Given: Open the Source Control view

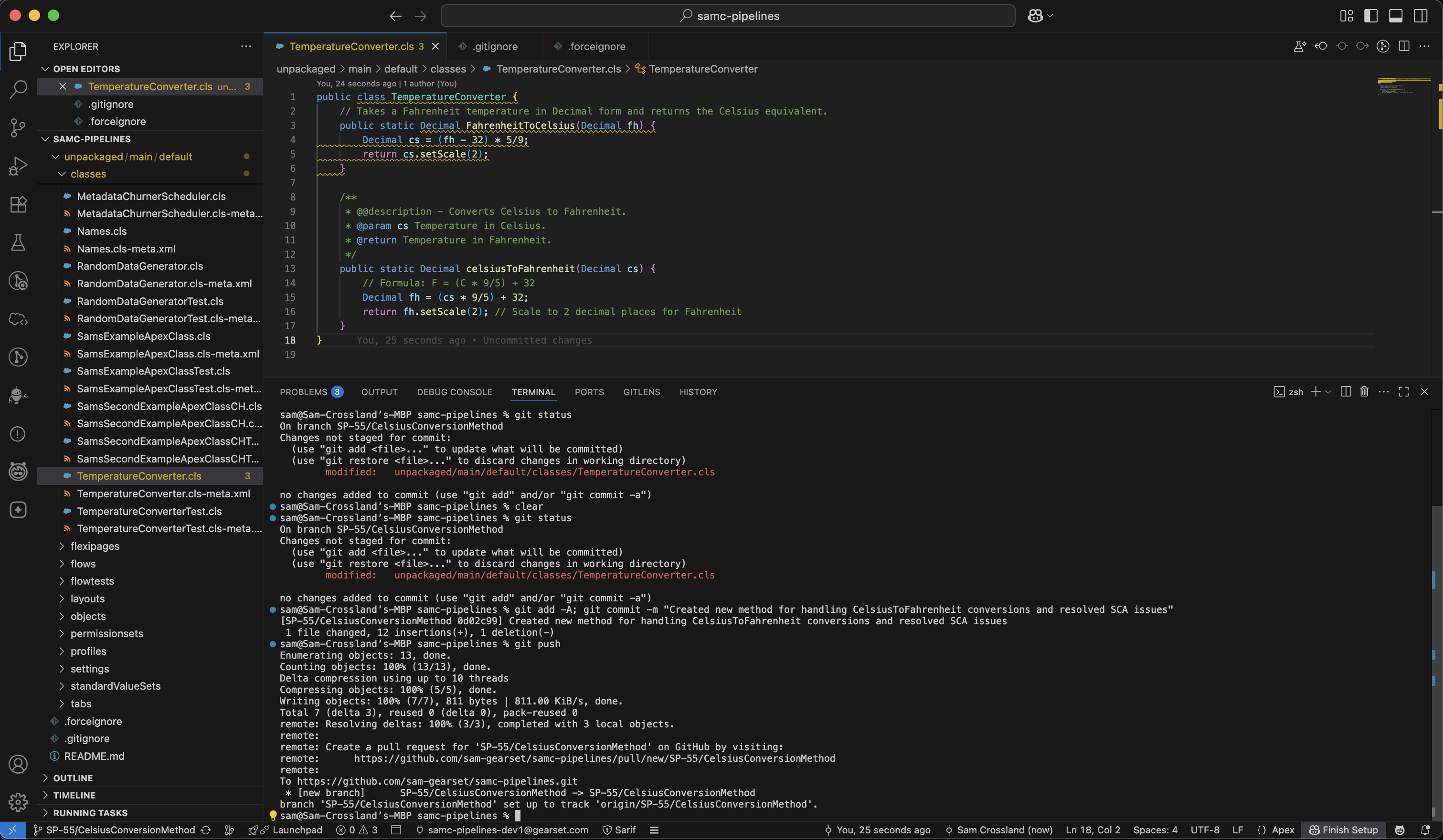Looking at the screenshot, I should (x=18, y=128).
